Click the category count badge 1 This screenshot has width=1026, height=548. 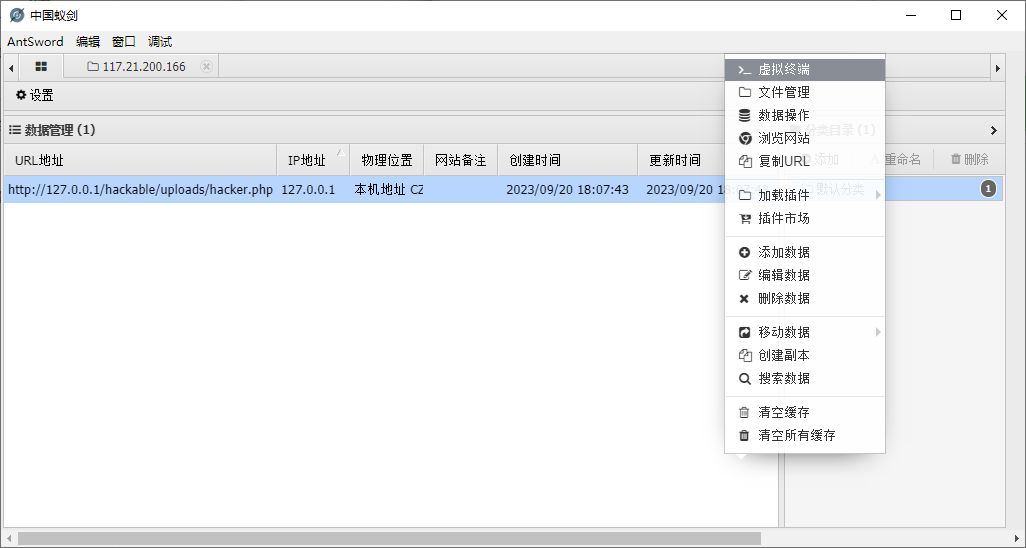pyautogui.click(x=988, y=189)
